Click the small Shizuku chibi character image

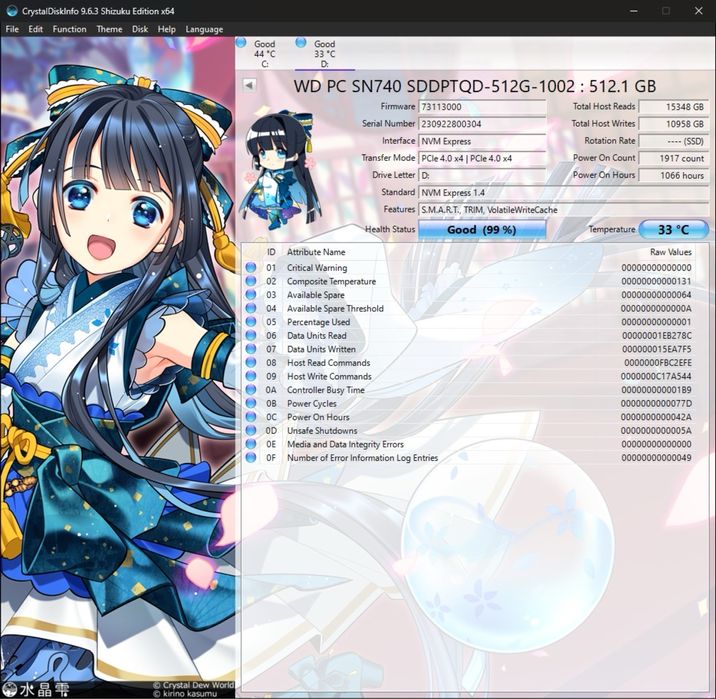tap(279, 170)
